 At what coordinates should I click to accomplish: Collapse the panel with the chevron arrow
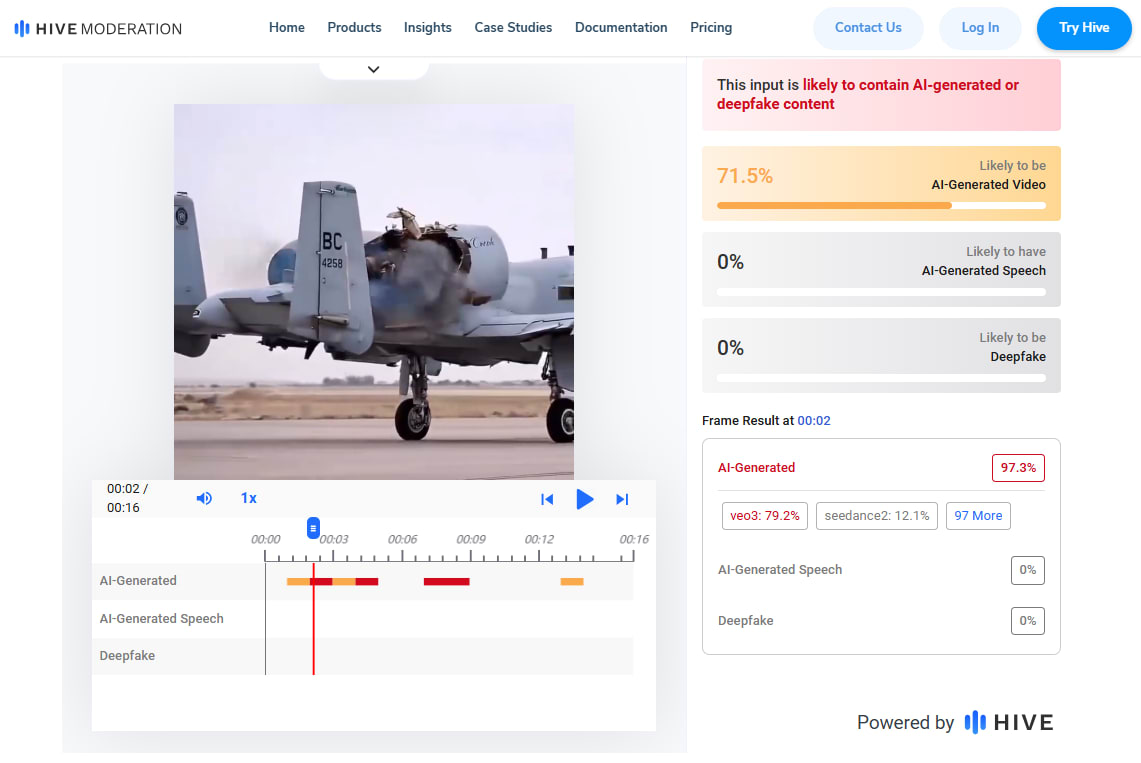point(373,69)
